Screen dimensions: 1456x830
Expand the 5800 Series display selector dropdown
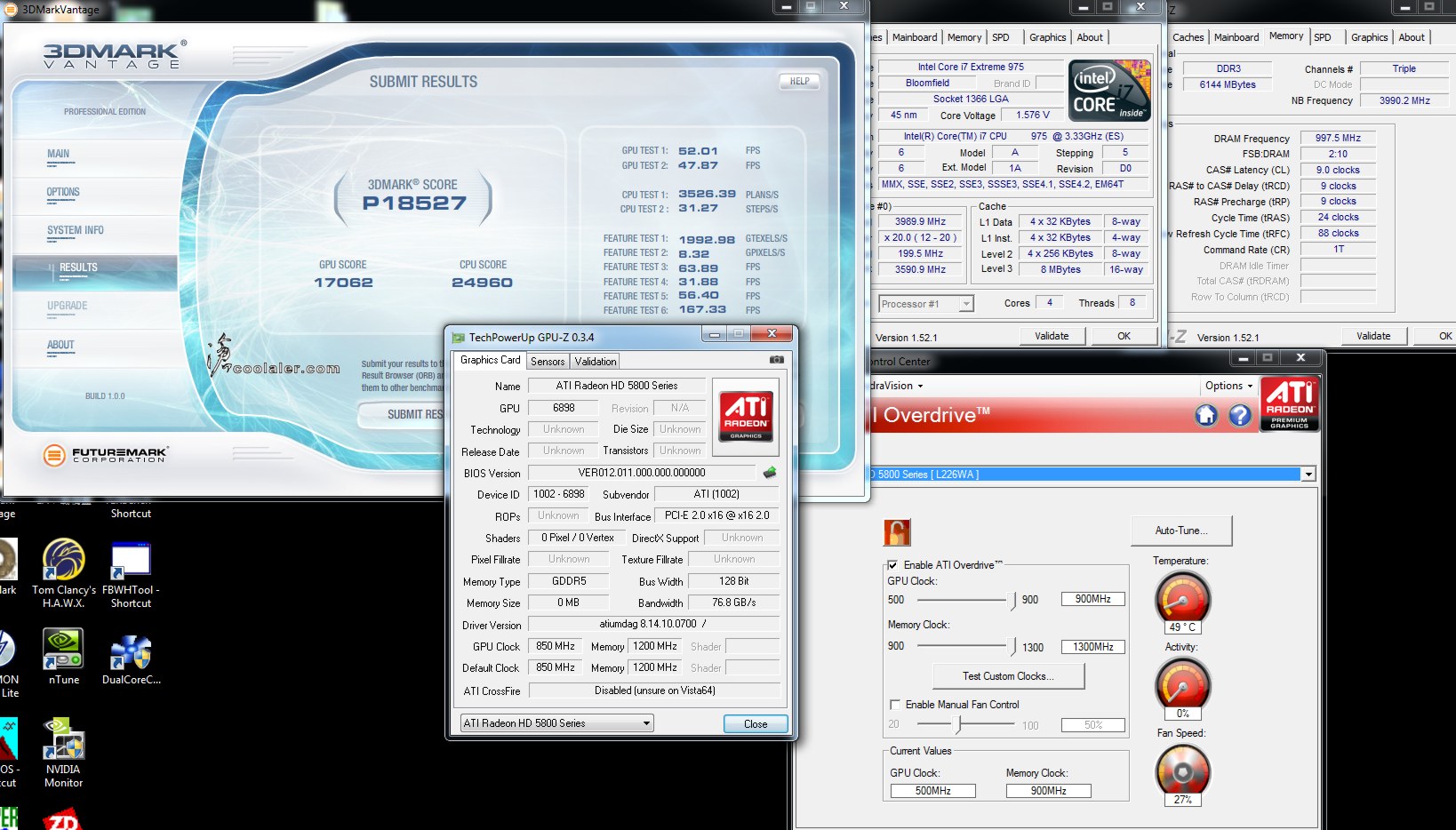coord(1308,475)
